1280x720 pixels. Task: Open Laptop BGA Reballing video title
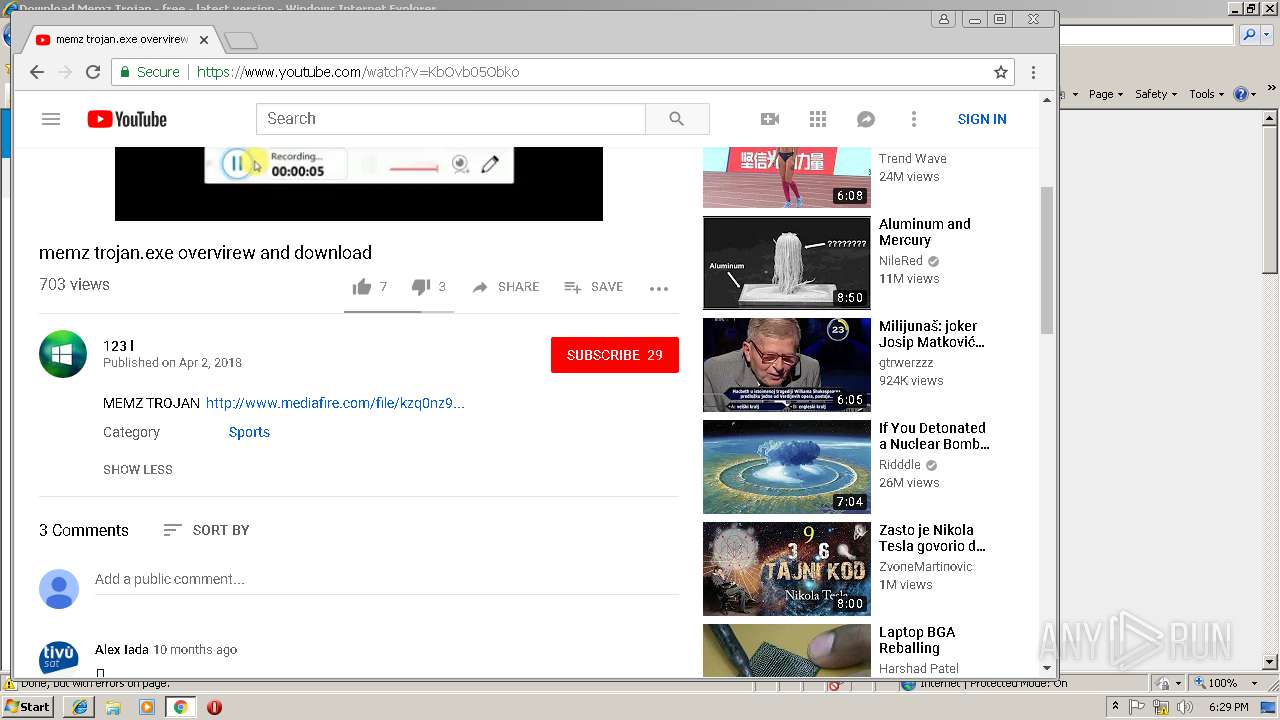(917, 640)
